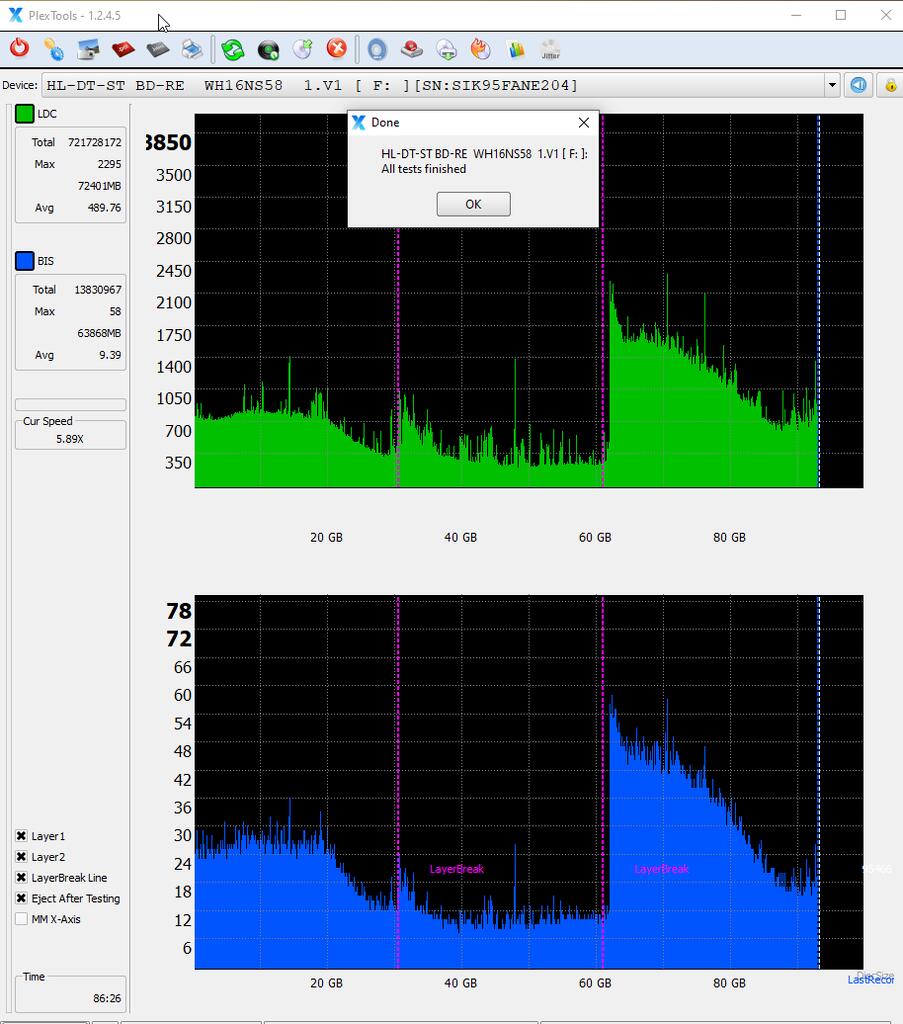The width and height of the screenshot is (903, 1024).
Task: Click the LastRecor label at bottom right
Action: (871, 980)
